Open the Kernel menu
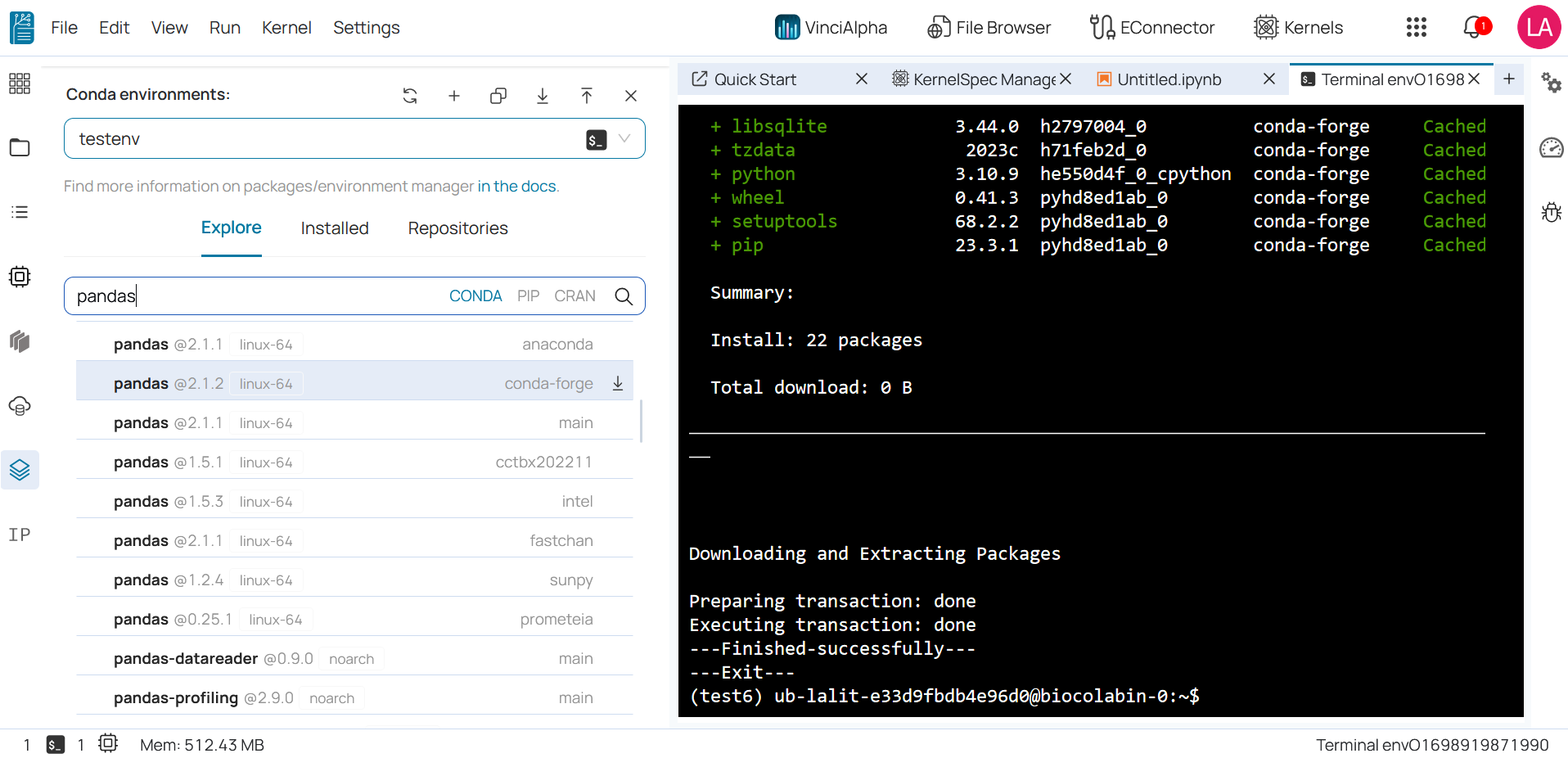 [x=286, y=28]
